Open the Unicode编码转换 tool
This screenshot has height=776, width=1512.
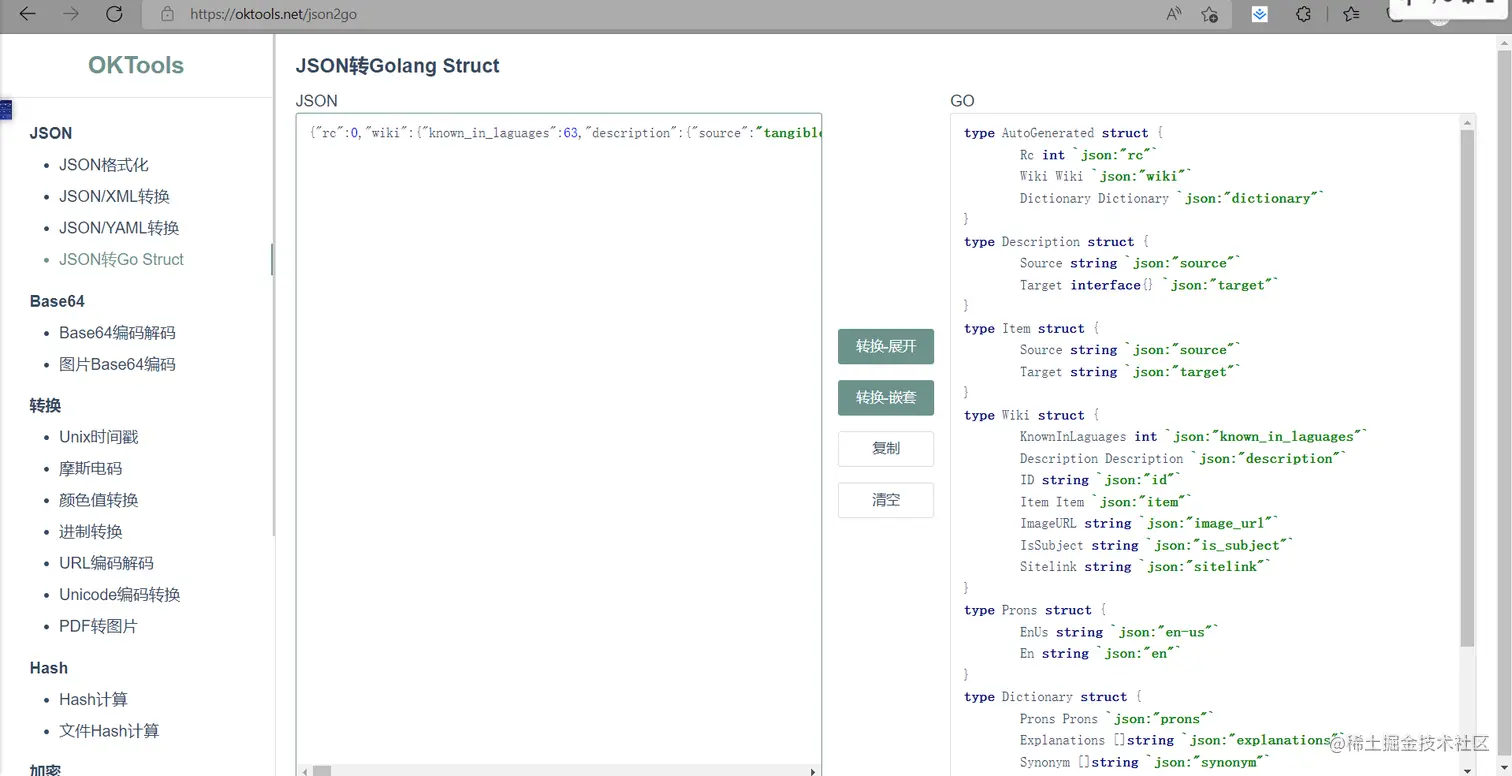tap(120, 594)
